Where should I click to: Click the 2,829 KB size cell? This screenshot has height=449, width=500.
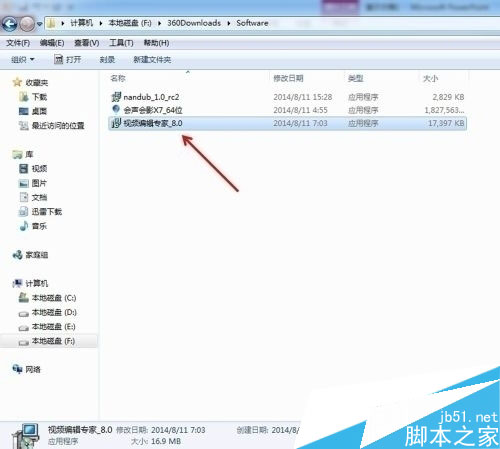(x=448, y=97)
